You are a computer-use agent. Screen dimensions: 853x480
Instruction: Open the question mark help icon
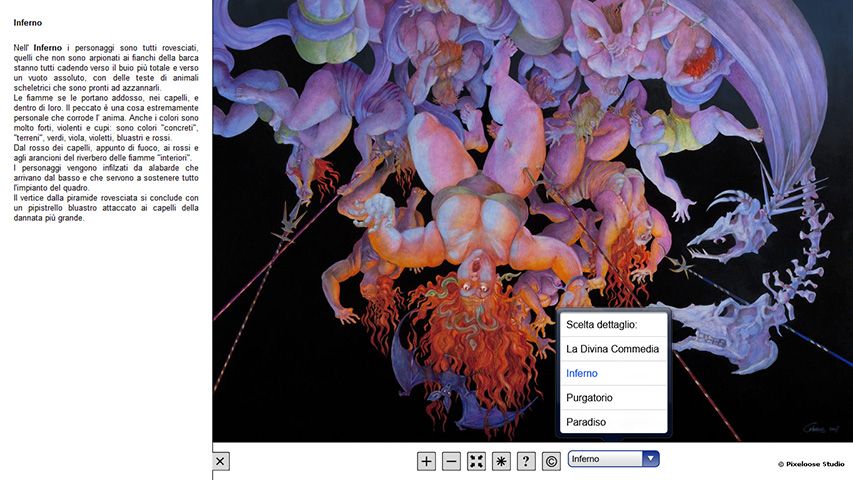[526, 461]
